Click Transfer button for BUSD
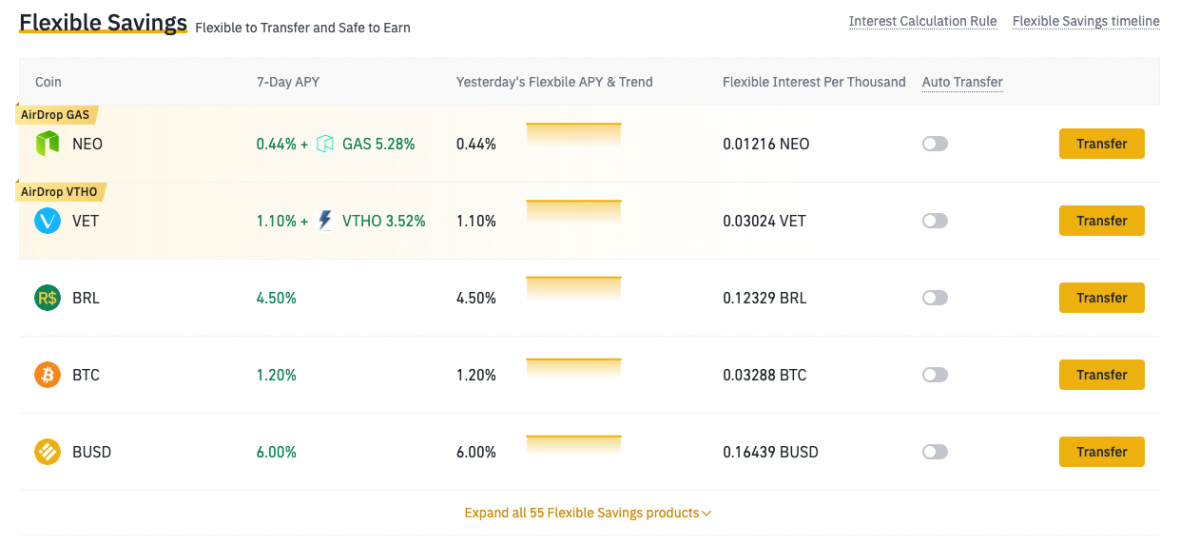Image resolution: width=1200 pixels, height=544 pixels. [1102, 452]
